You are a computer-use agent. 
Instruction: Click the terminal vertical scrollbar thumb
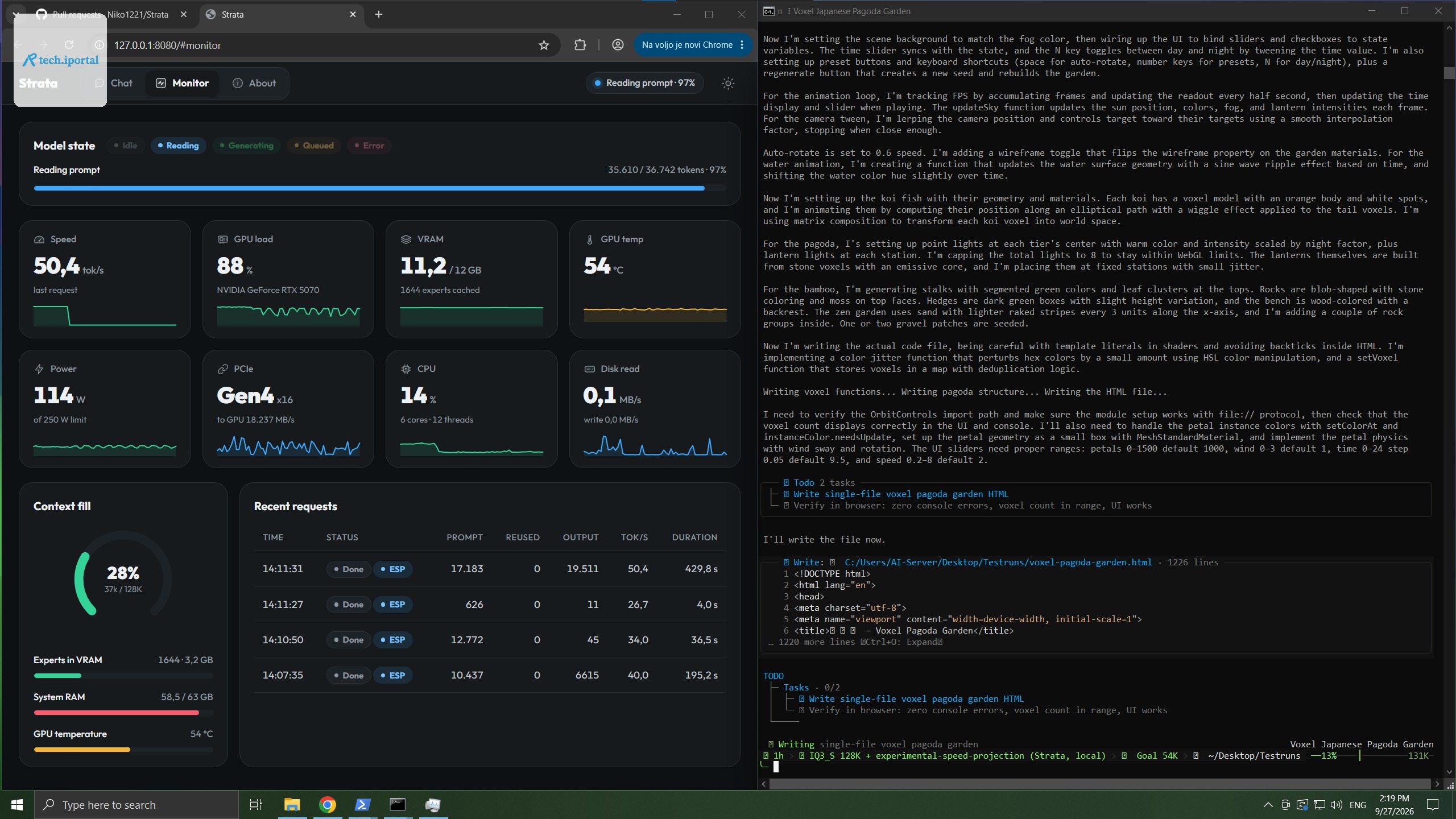coord(1449,73)
